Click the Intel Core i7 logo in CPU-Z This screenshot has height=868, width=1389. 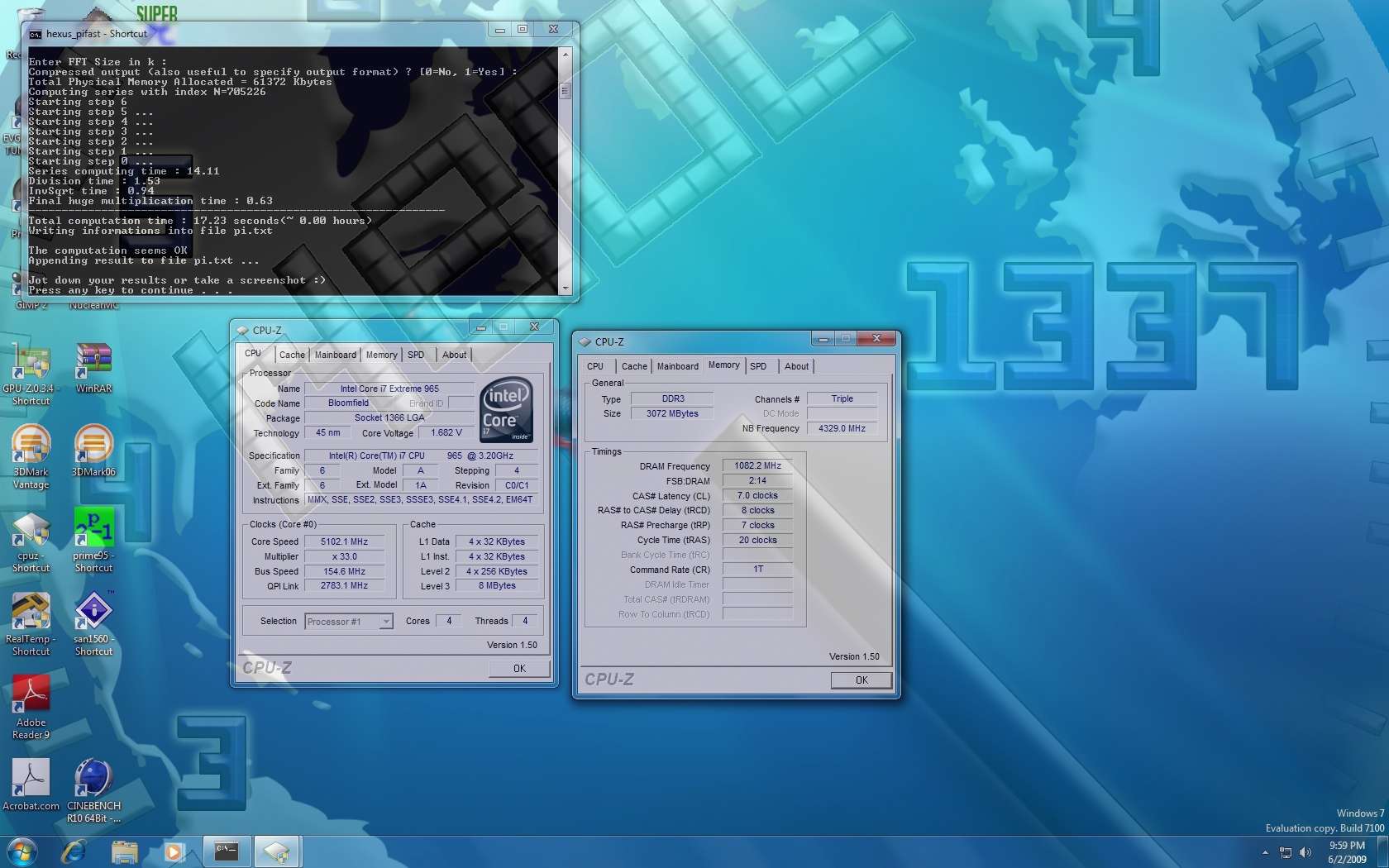506,410
